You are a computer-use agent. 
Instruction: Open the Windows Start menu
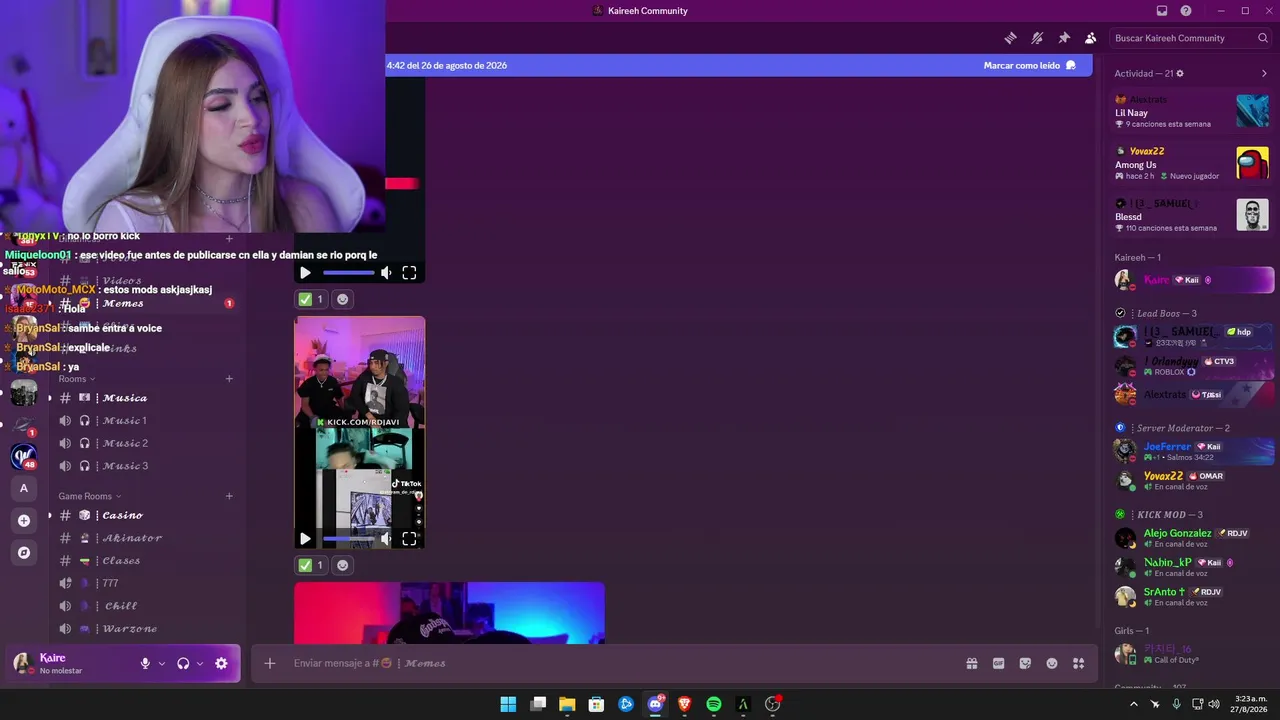point(508,704)
